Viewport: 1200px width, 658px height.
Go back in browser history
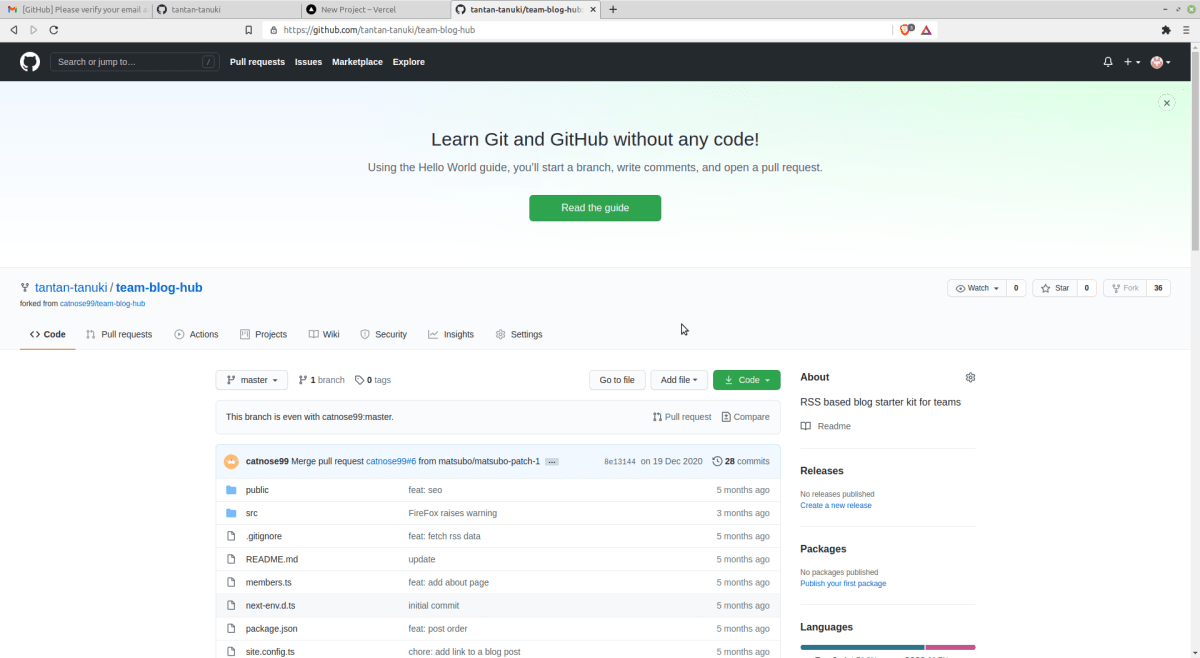[x=14, y=30]
